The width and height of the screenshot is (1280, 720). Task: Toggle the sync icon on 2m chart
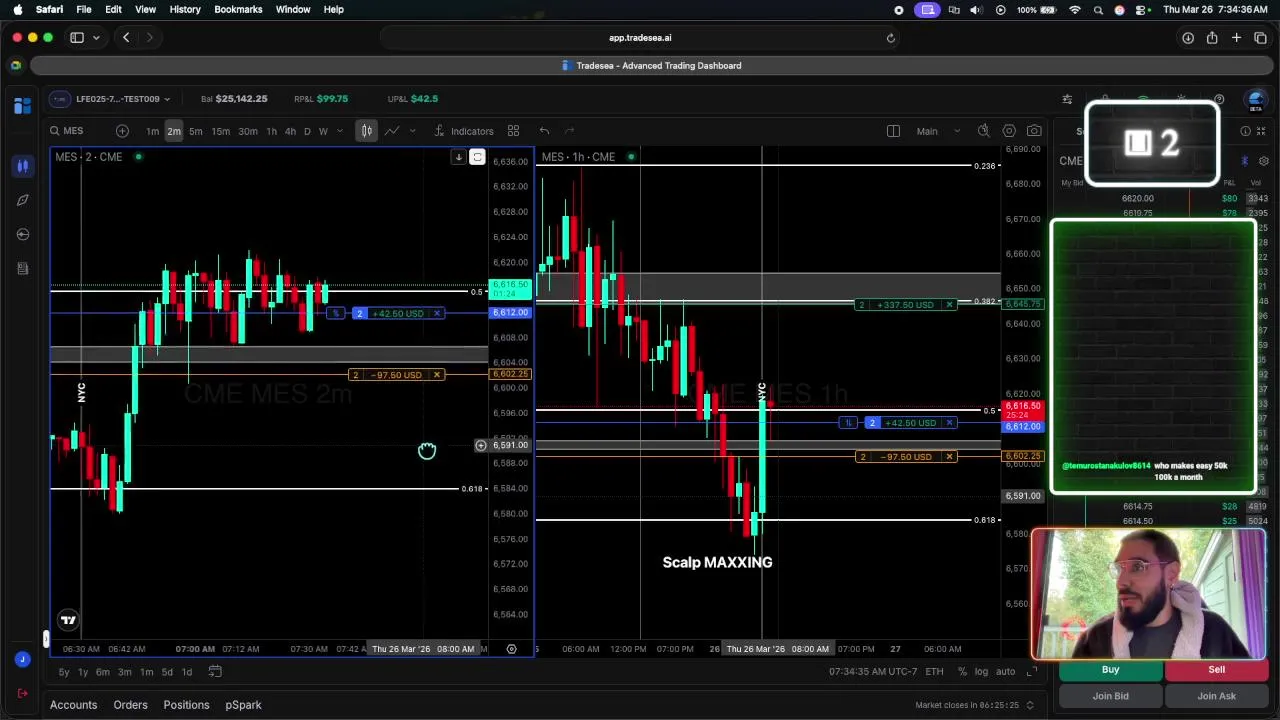tap(477, 157)
